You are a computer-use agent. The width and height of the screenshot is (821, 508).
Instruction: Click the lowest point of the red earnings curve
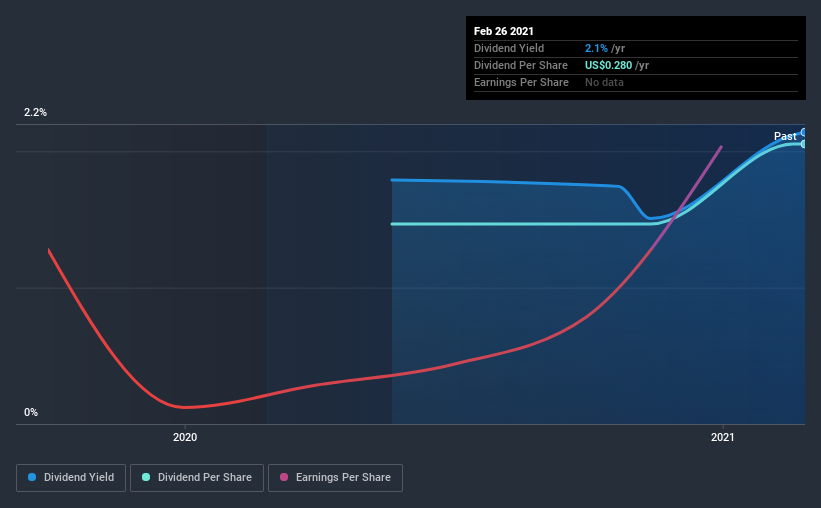pyautogui.click(x=184, y=407)
